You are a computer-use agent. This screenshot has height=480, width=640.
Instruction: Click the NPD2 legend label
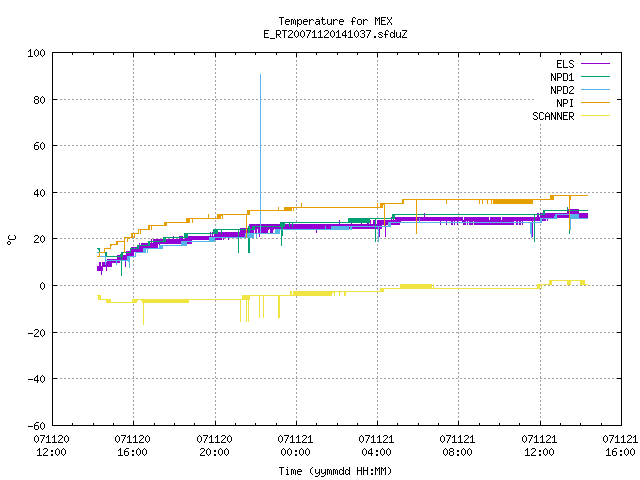(562, 90)
